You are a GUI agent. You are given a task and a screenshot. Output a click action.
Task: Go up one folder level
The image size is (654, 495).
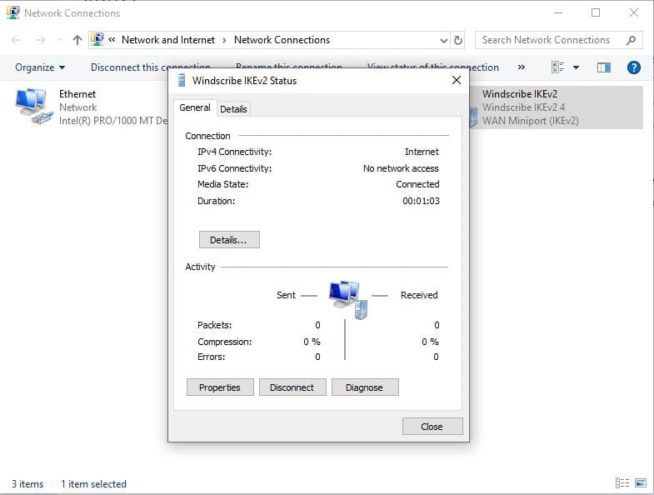click(x=77, y=40)
